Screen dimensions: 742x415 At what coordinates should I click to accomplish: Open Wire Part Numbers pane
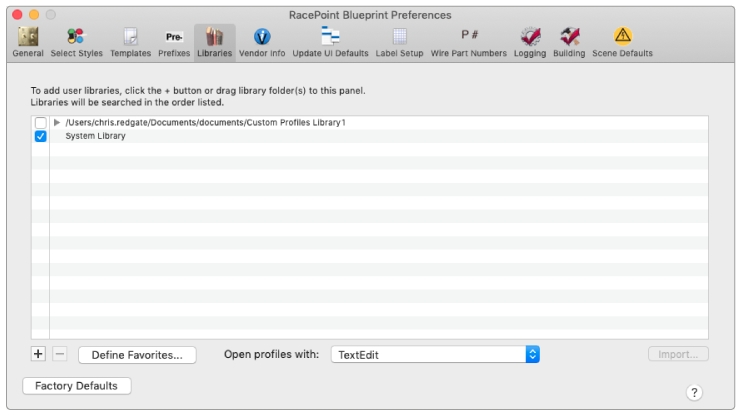468,43
